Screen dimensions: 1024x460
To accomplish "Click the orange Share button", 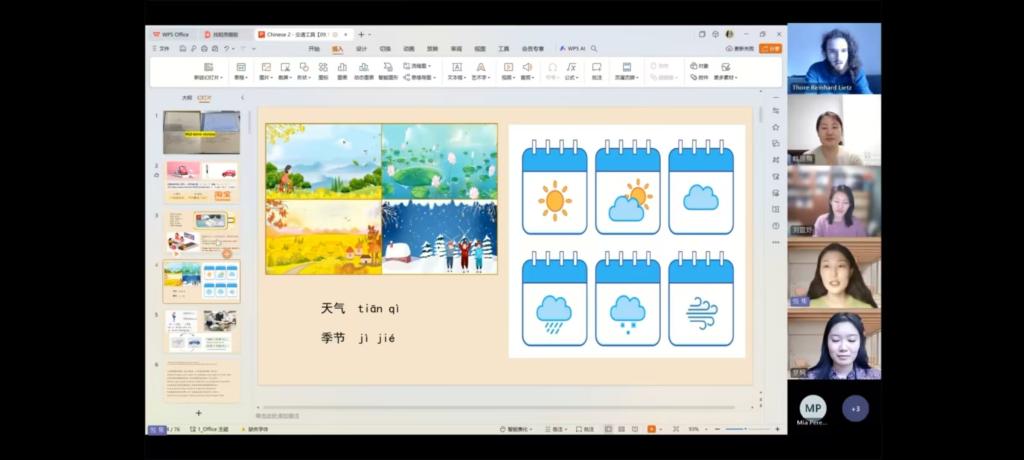I will (770, 48).
